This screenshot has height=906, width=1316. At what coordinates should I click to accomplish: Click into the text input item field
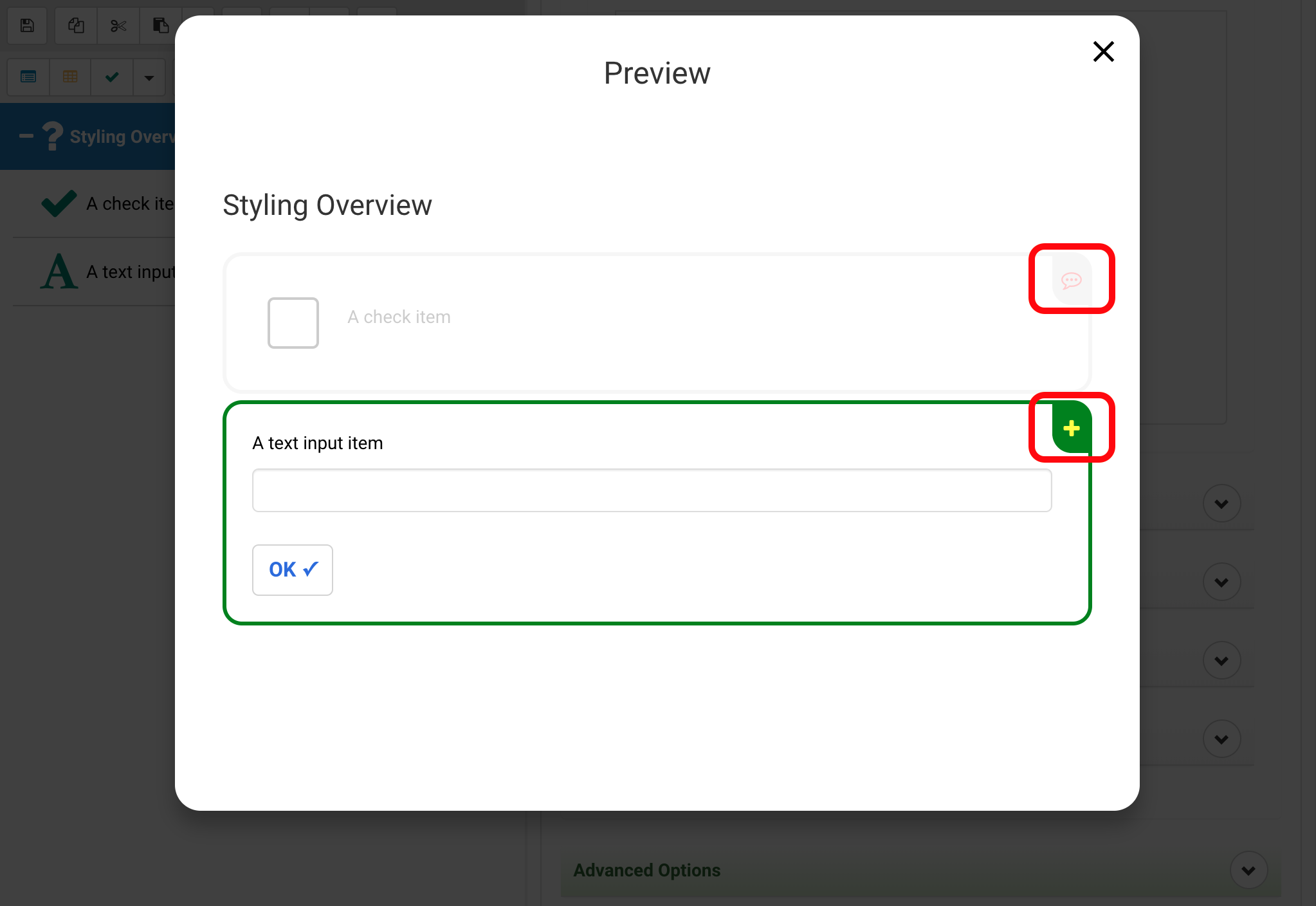(x=651, y=490)
